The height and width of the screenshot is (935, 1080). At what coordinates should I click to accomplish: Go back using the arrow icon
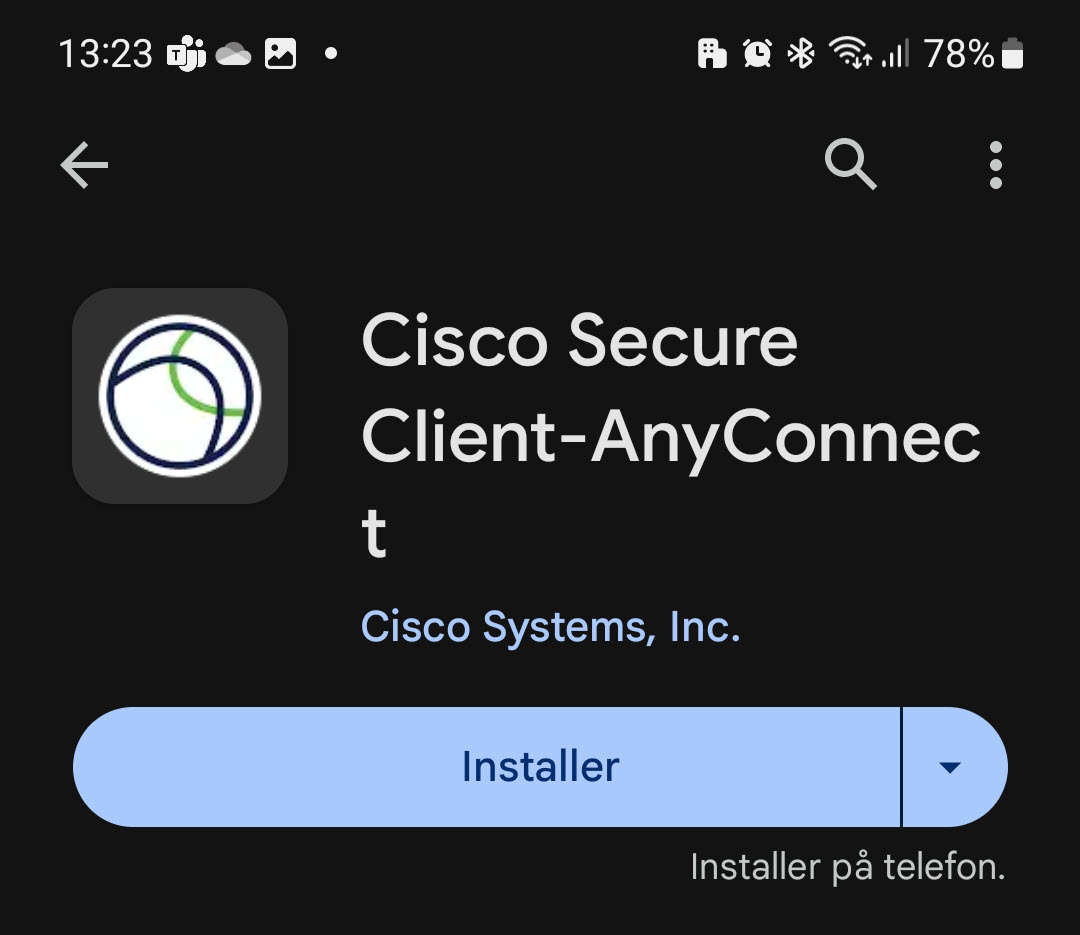coord(84,165)
